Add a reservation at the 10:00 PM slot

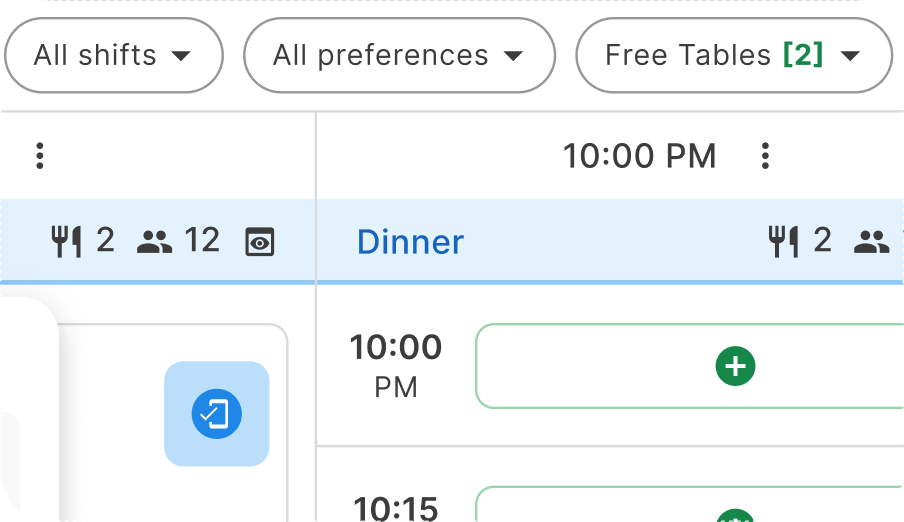click(x=735, y=366)
